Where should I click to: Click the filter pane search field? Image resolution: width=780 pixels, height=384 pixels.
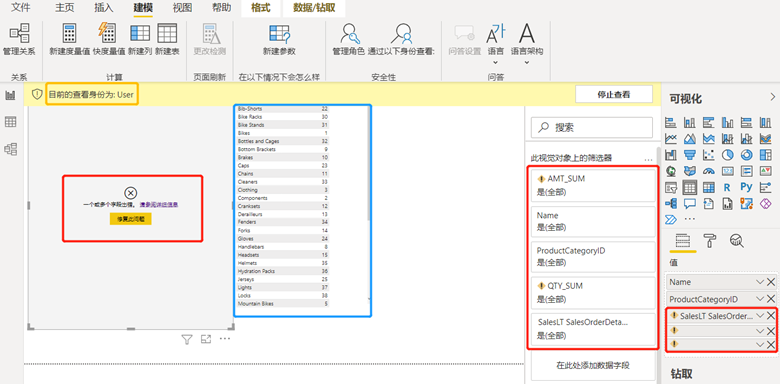[x=592, y=127]
